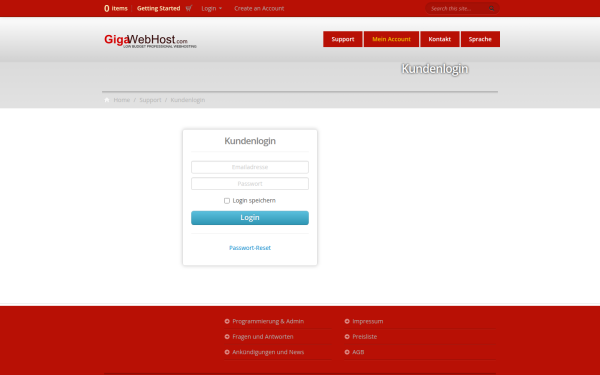Image resolution: width=600 pixels, height=375 pixels.
Task: Click bullet icon beside Fragen und Antworten
Action: click(x=227, y=336)
